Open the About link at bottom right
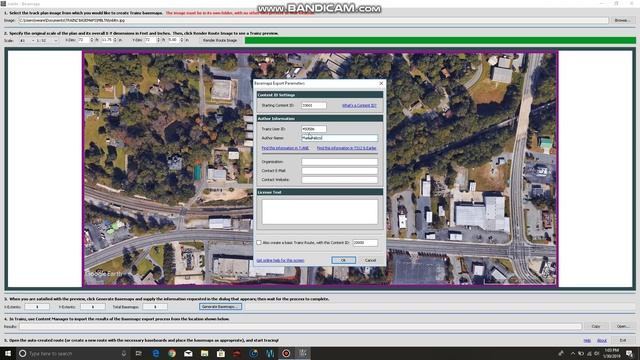 pyautogui.click(x=602, y=340)
